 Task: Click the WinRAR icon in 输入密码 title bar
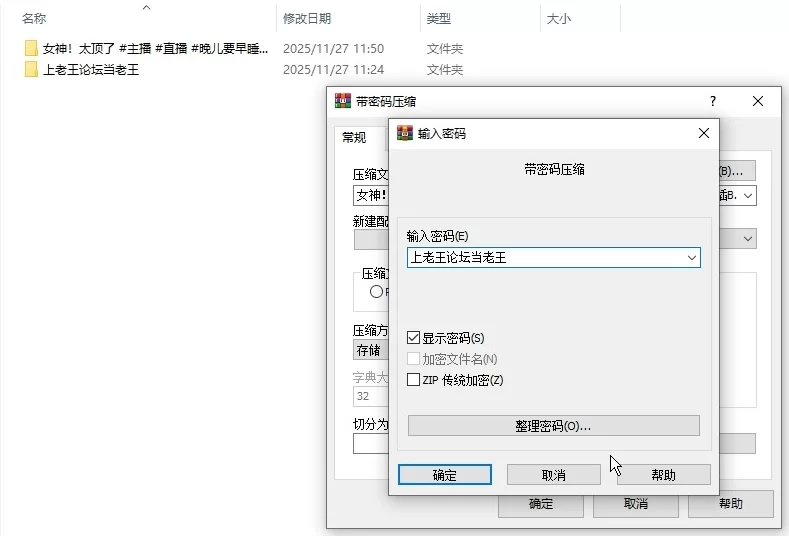point(405,133)
